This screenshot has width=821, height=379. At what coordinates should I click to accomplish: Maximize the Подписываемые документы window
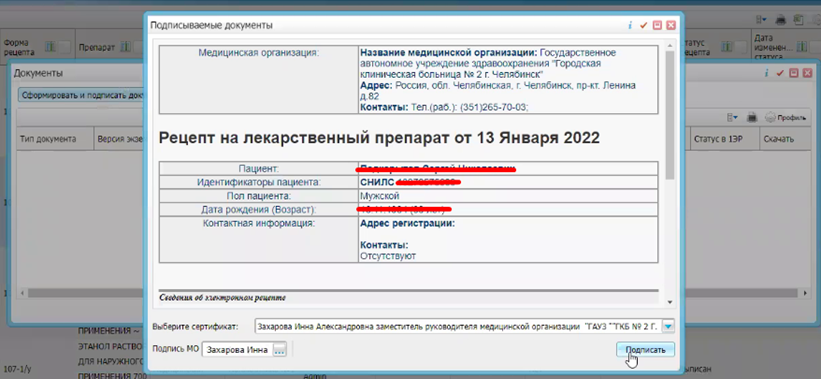click(658, 25)
